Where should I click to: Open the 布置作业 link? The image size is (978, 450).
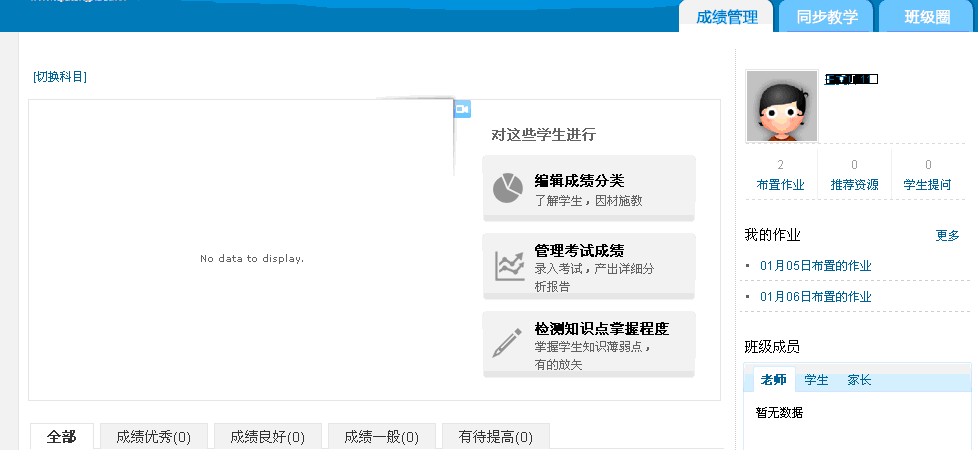point(780,185)
